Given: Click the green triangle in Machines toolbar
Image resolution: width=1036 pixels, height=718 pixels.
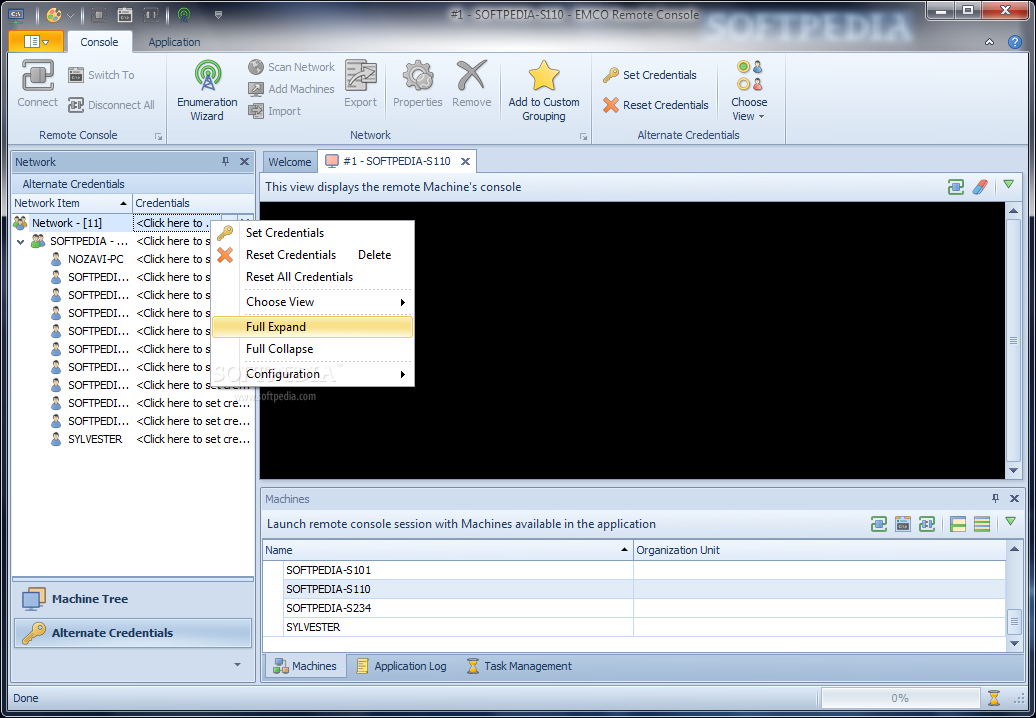Looking at the screenshot, I should click(x=1010, y=522).
